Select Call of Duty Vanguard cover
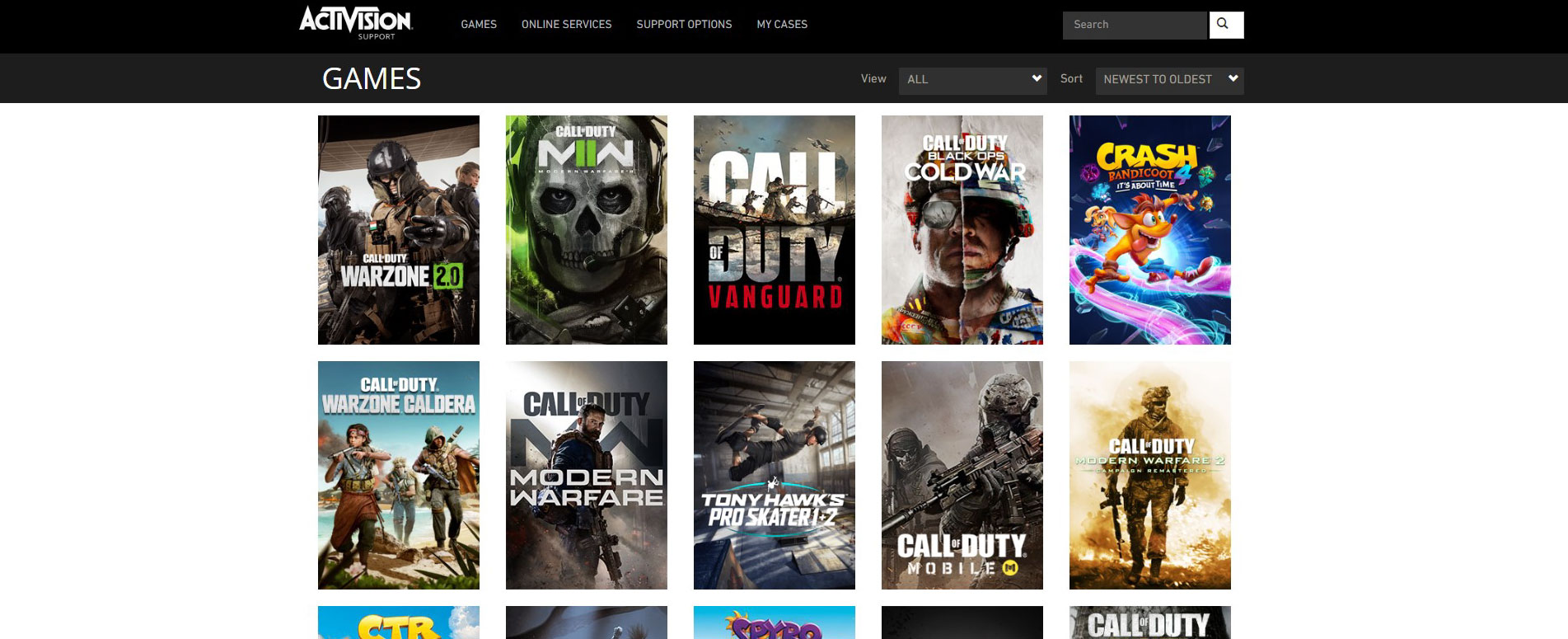Viewport: 1568px width, 639px height. [x=775, y=230]
